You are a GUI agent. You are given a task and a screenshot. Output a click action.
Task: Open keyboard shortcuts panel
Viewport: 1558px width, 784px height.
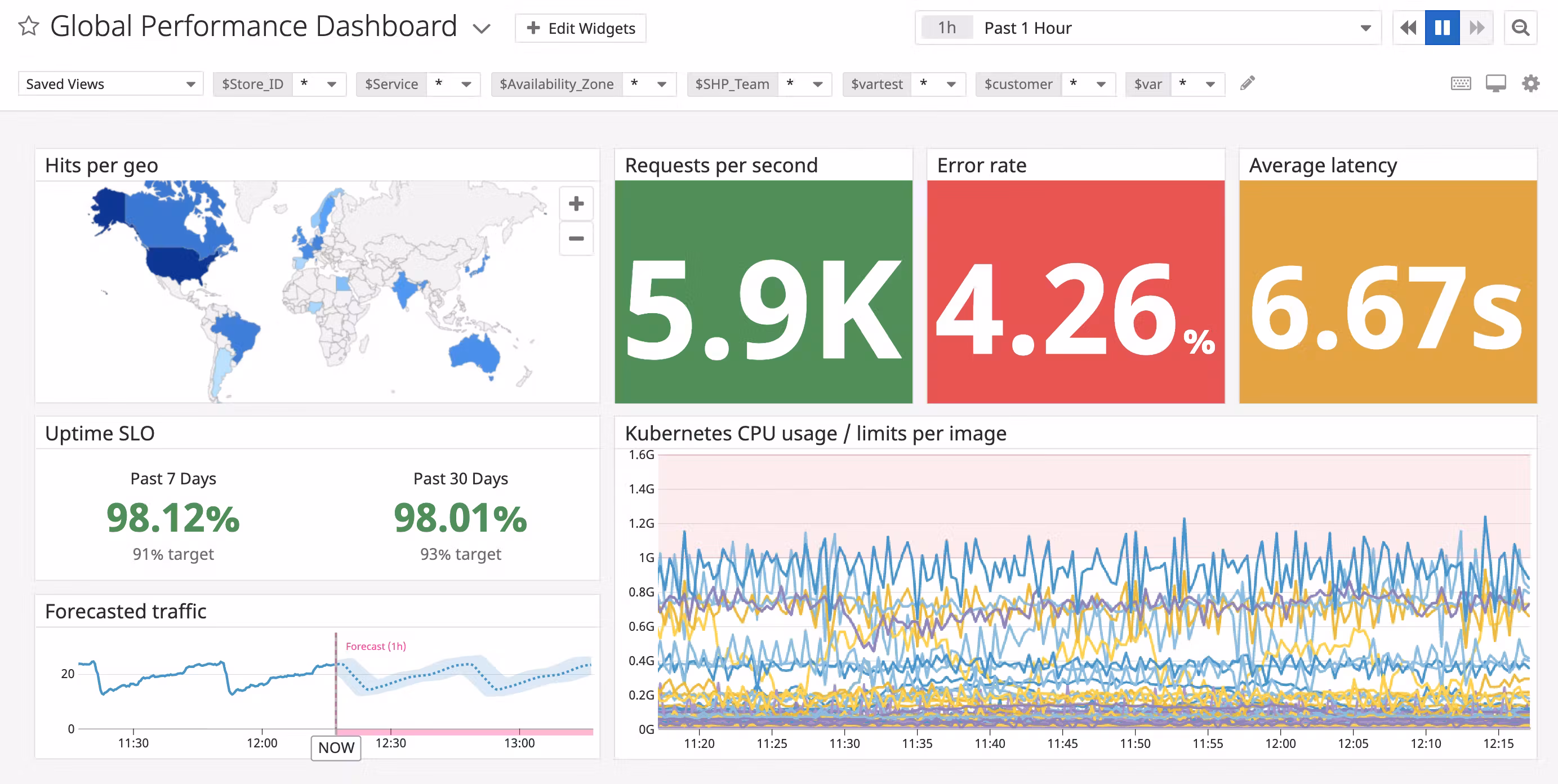(x=1461, y=83)
